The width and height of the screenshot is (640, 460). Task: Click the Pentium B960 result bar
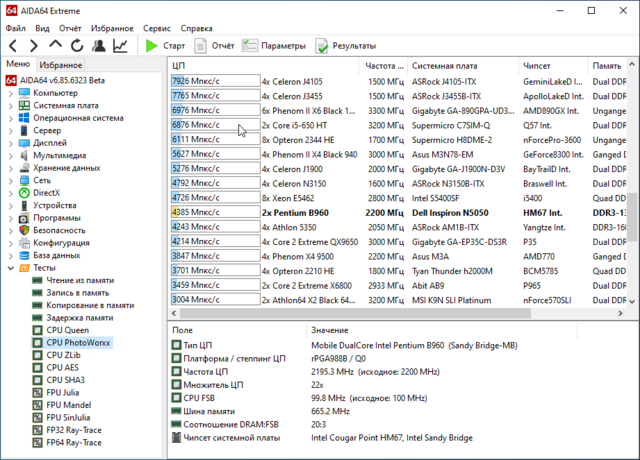coord(214,212)
